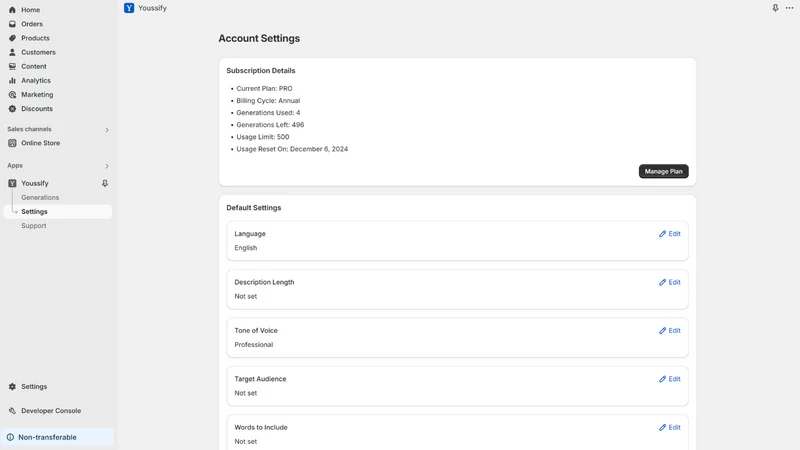Click the Subscription Details heading
Screen dimensions: 800x450
(261, 70)
